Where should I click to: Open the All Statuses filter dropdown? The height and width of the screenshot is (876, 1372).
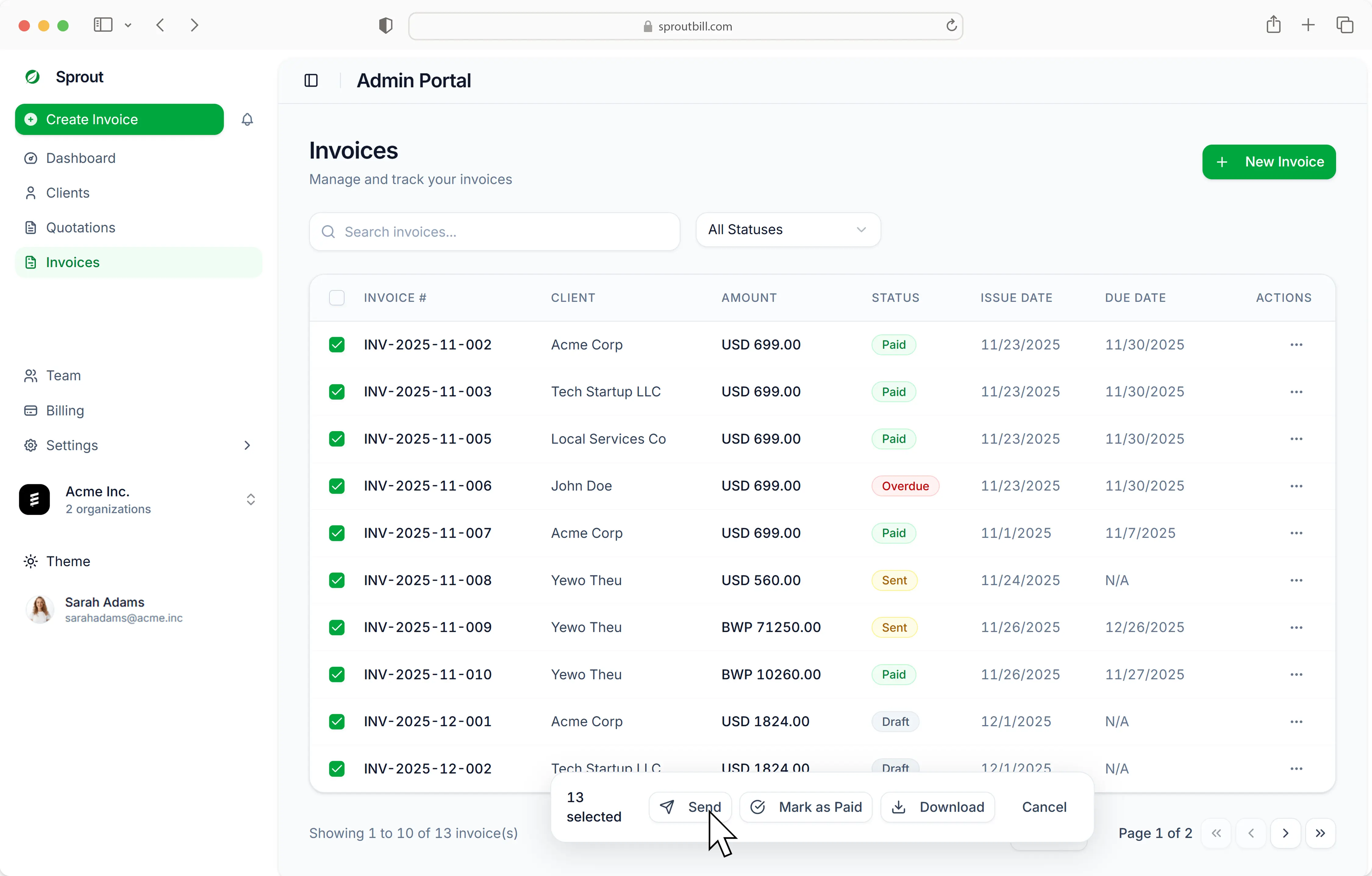pos(788,230)
